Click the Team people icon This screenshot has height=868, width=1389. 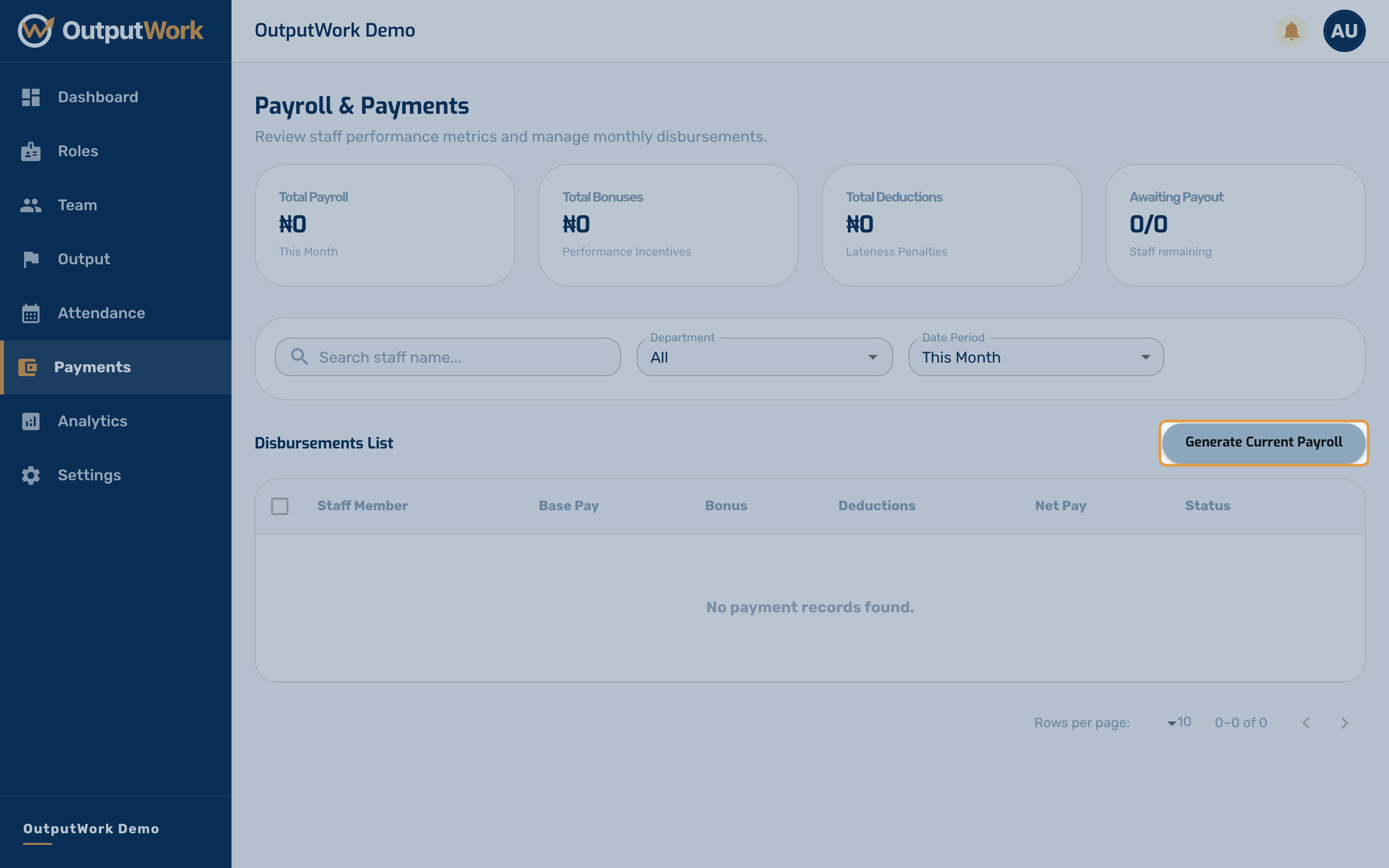tap(31, 205)
